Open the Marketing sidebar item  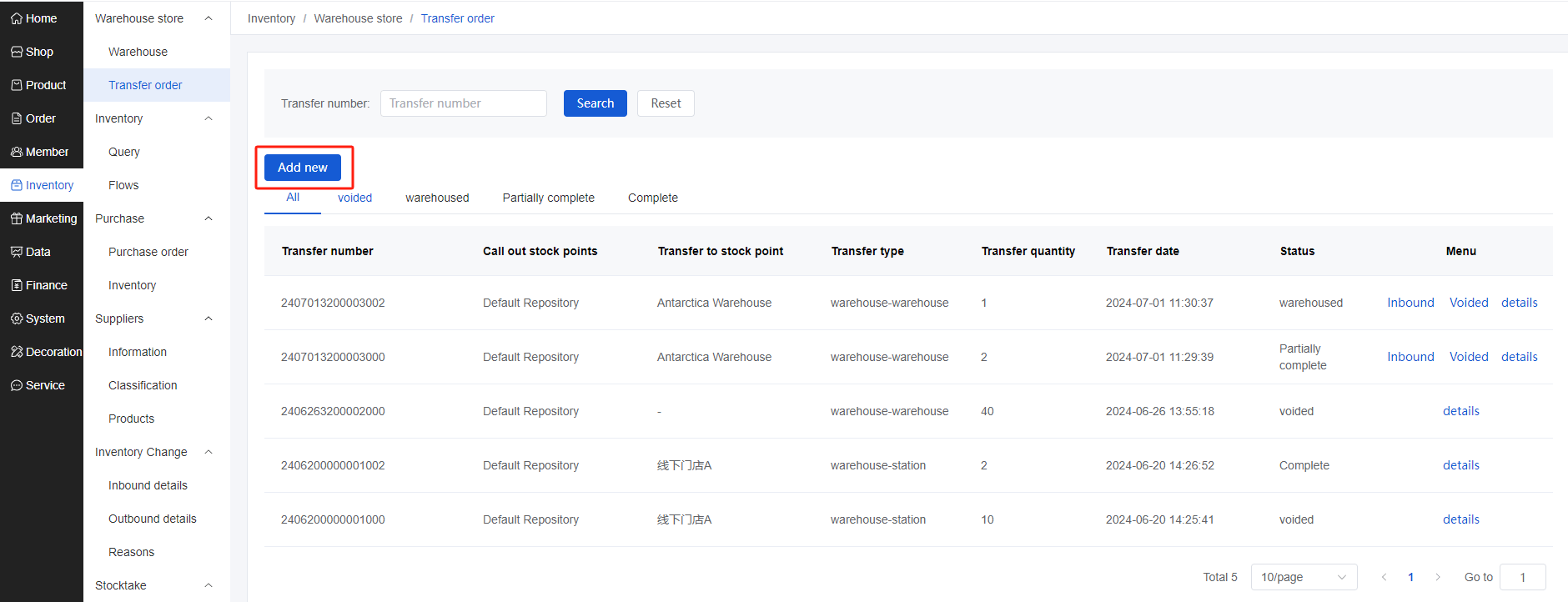(x=42, y=218)
